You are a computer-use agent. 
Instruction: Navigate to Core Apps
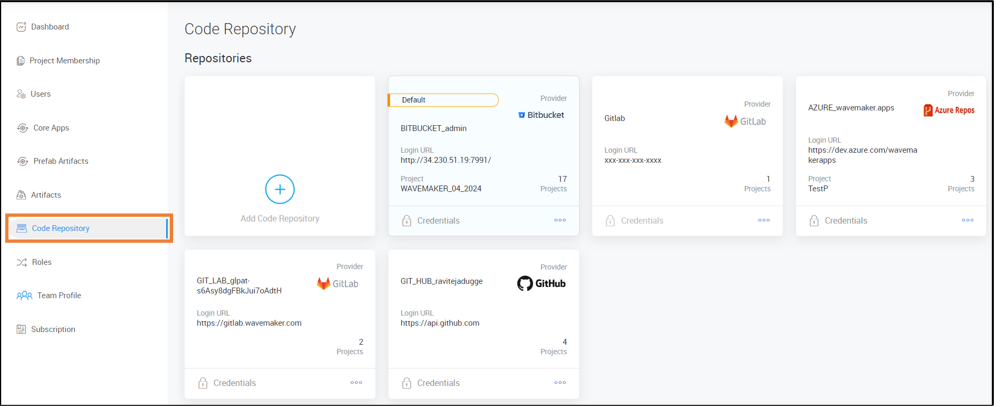(51, 128)
